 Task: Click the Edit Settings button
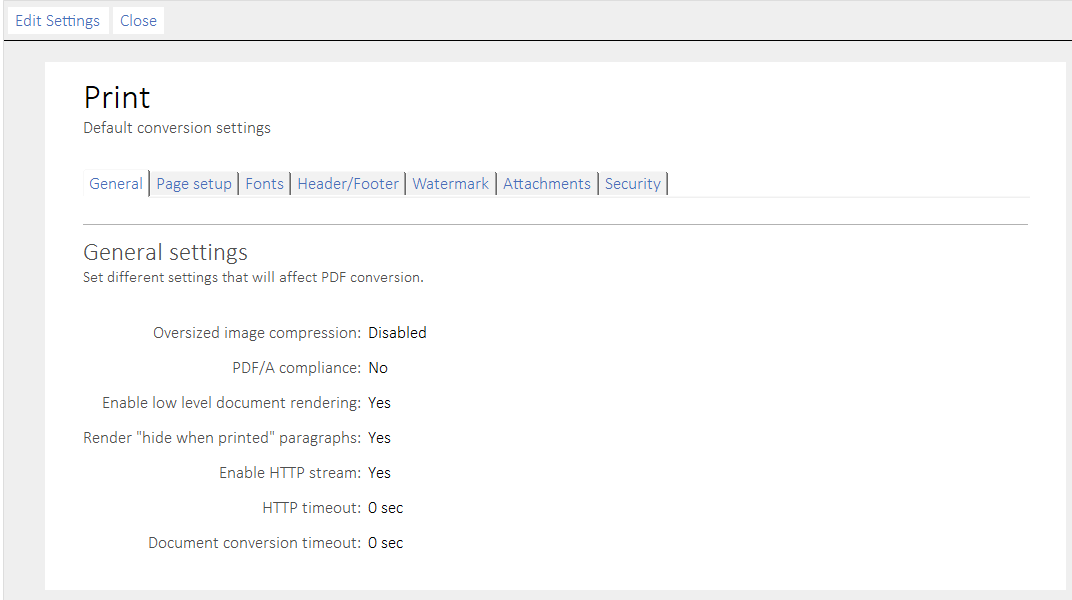click(x=58, y=21)
